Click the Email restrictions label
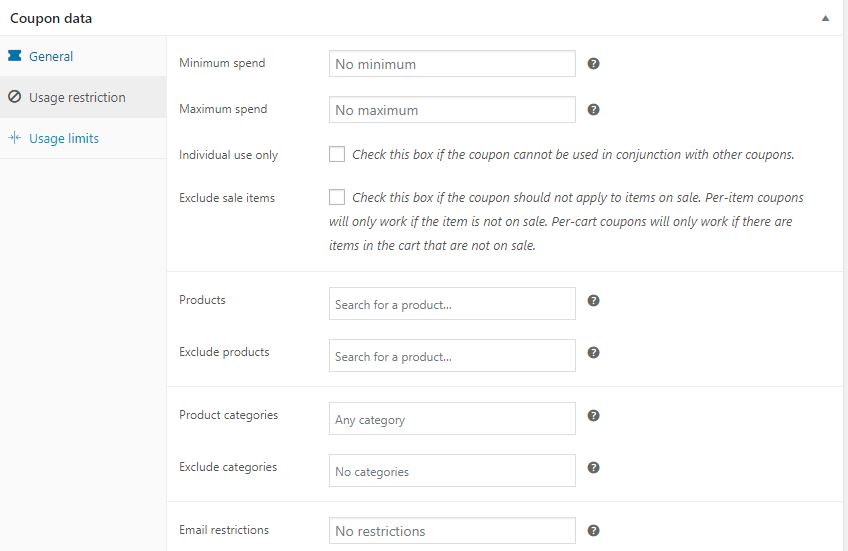The height and width of the screenshot is (551, 848). pos(224,530)
